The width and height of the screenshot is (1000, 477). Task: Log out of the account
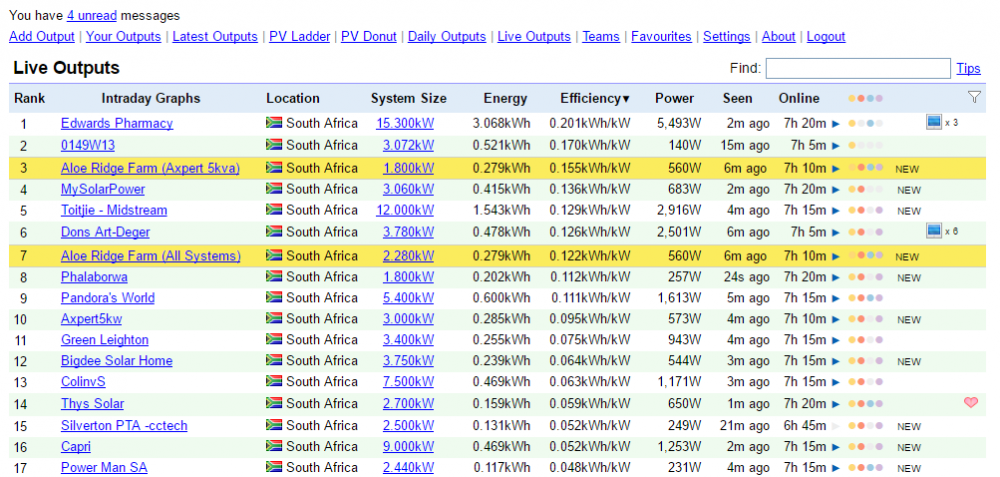(826, 36)
